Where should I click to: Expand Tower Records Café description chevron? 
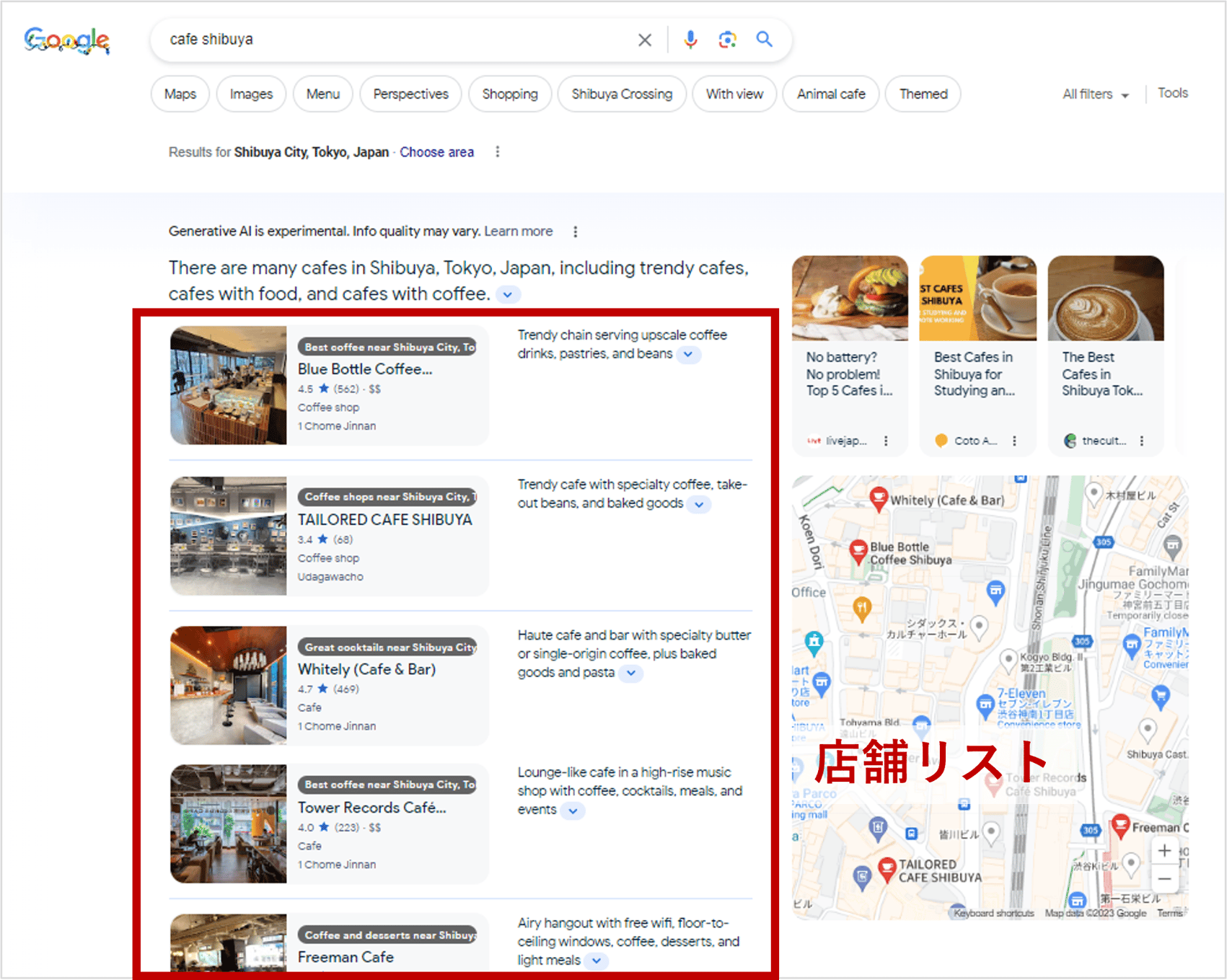[573, 811]
